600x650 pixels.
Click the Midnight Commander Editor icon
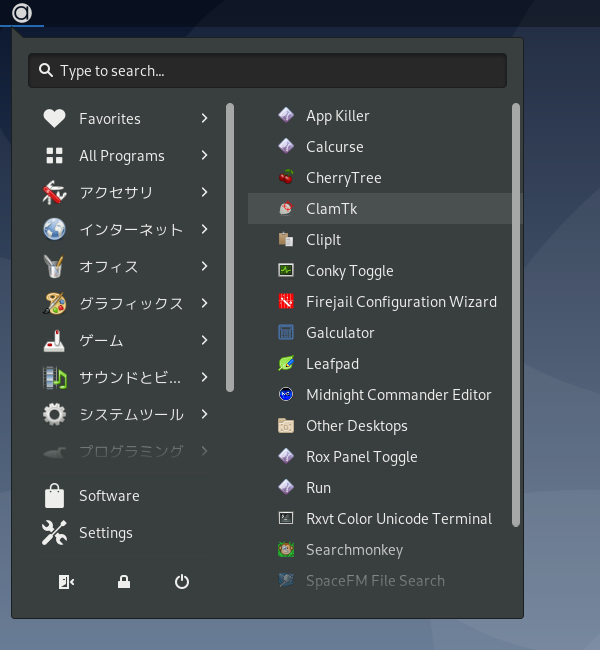tap(286, 394)
